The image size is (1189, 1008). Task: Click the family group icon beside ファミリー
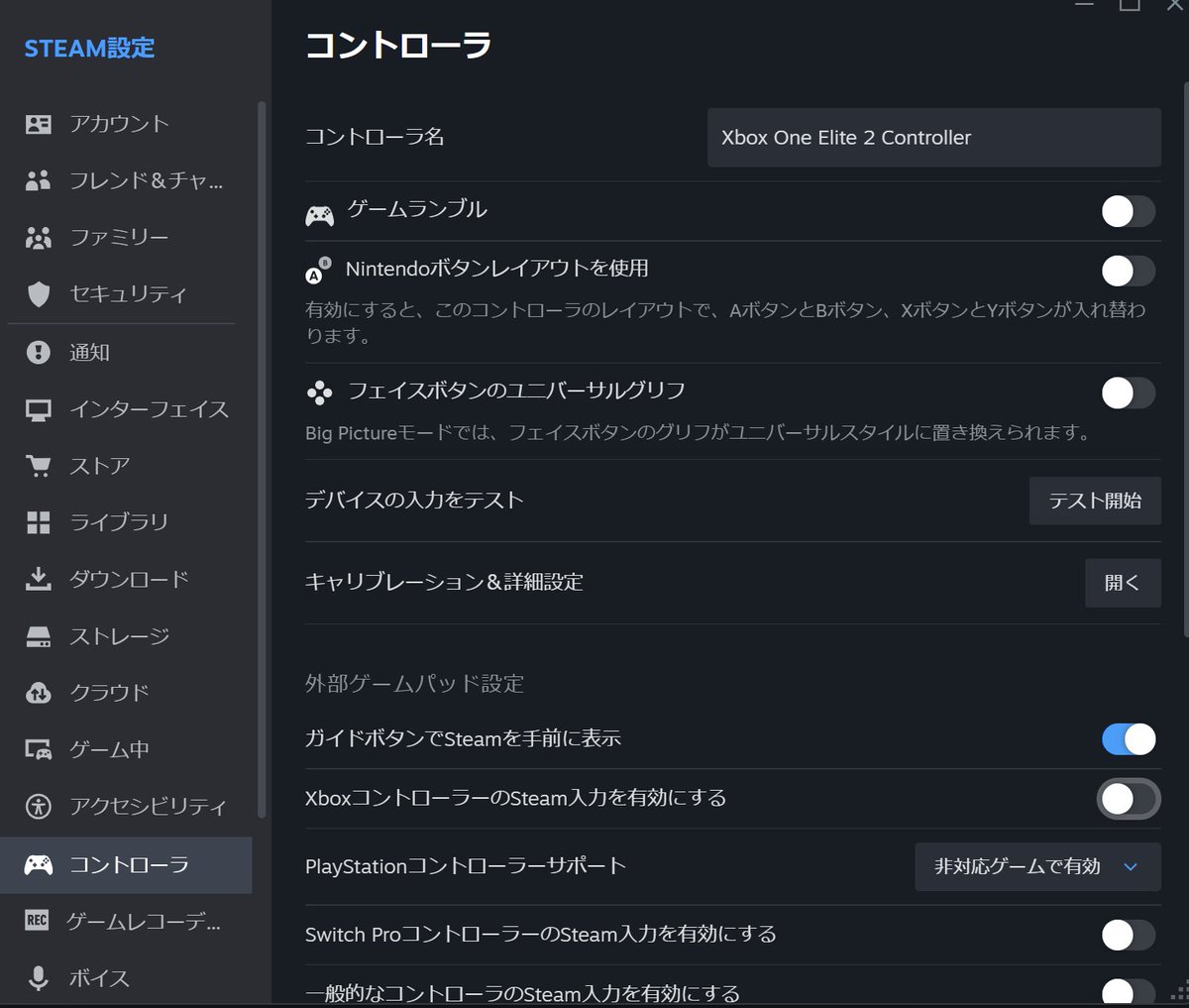point(39,238)
